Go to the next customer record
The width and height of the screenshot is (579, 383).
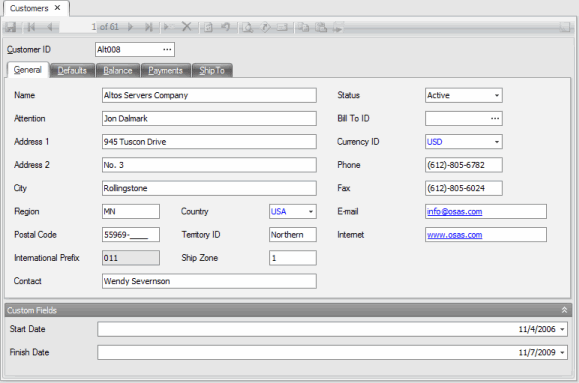[130, 27]
